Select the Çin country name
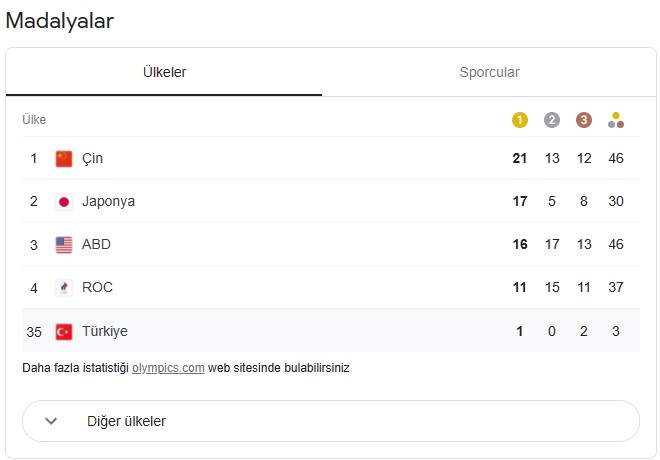Viewport: 660px width, 460px height. click(92, 159)
